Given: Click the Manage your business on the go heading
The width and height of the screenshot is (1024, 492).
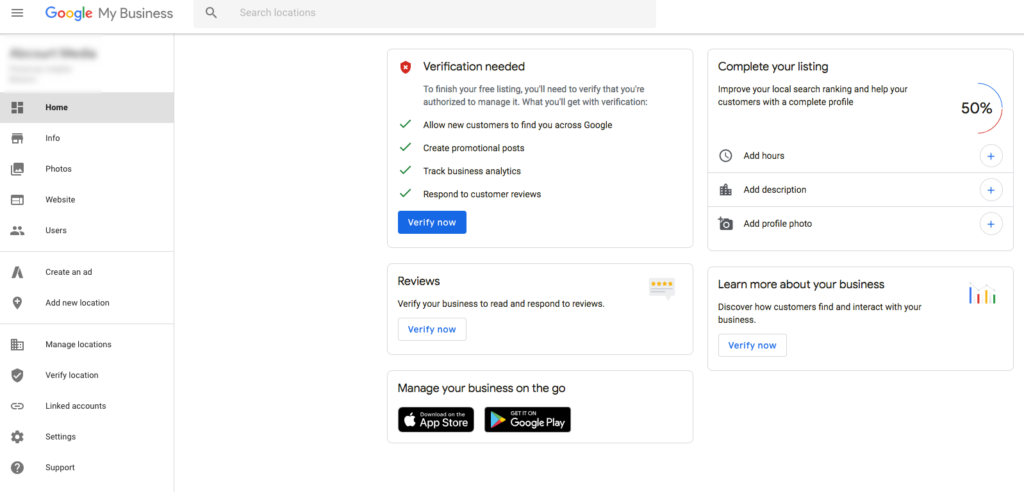Looking at the screenshot, I should (481, 388).
